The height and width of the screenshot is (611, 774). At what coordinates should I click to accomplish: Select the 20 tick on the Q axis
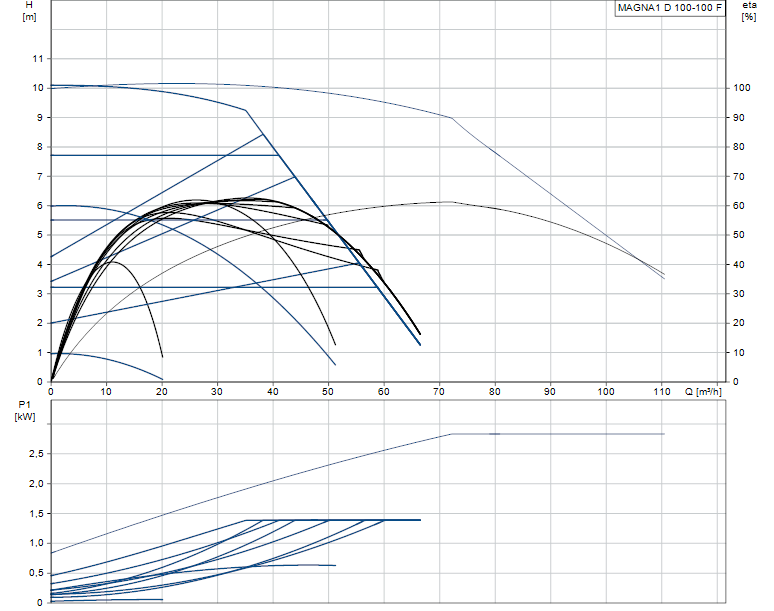(x=162, y=391)
